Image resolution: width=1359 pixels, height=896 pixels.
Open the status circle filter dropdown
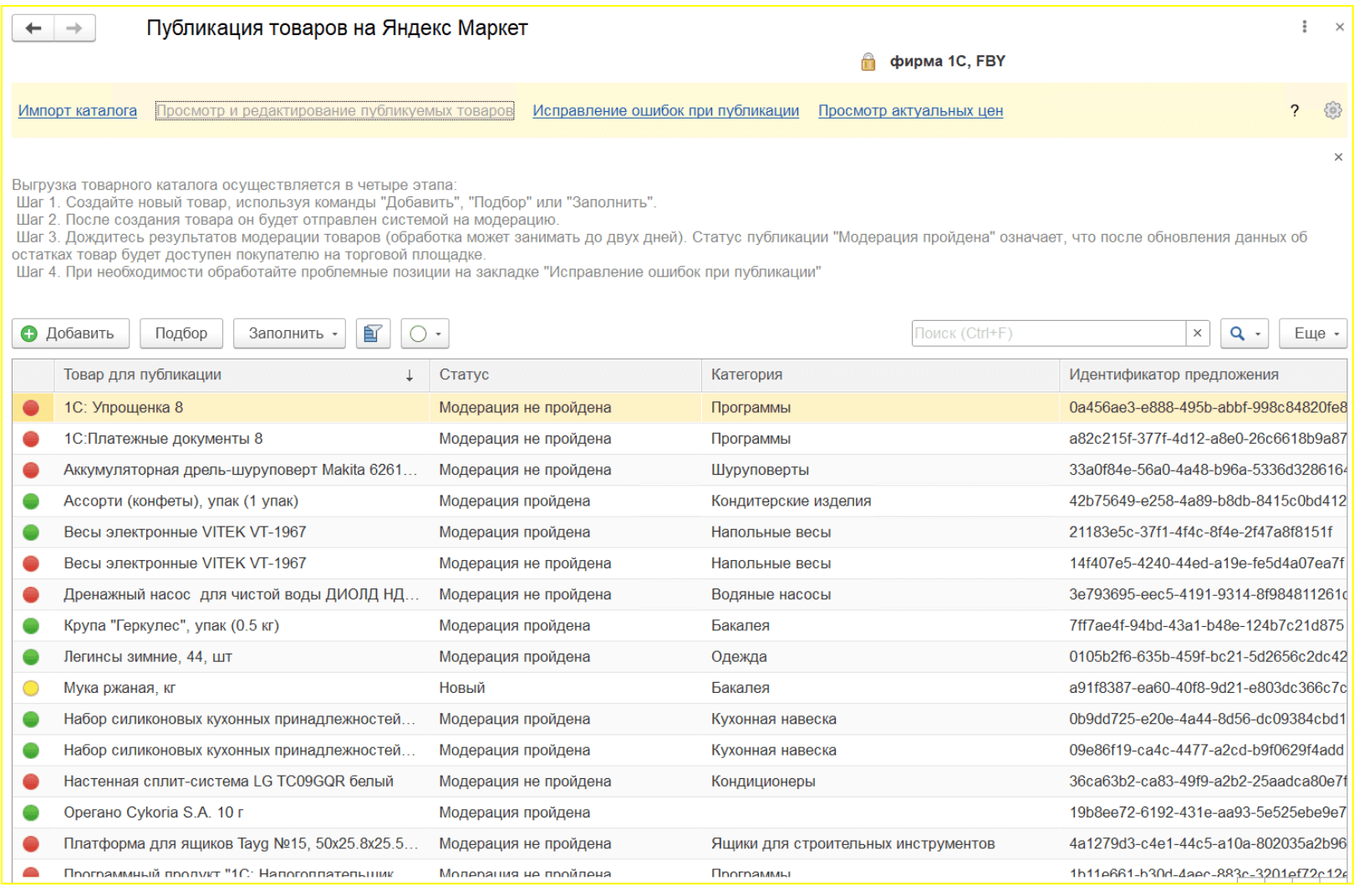pos(425,333)
